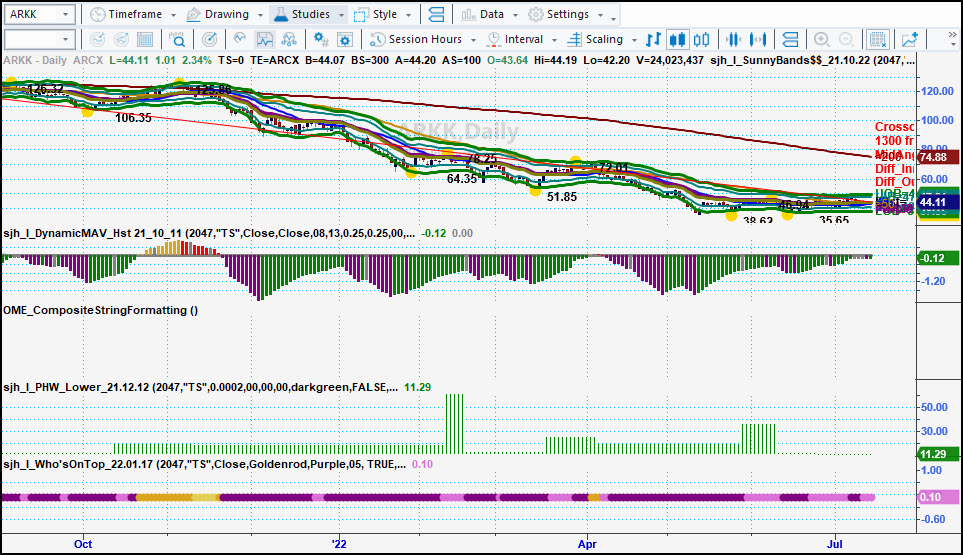Screen dimensions: 963x555
Task: Click the data grid table icon
Action: (145, 39)
